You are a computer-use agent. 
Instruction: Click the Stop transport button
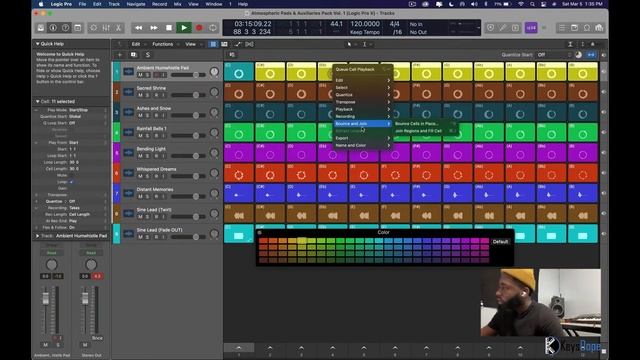click(169, 28)
